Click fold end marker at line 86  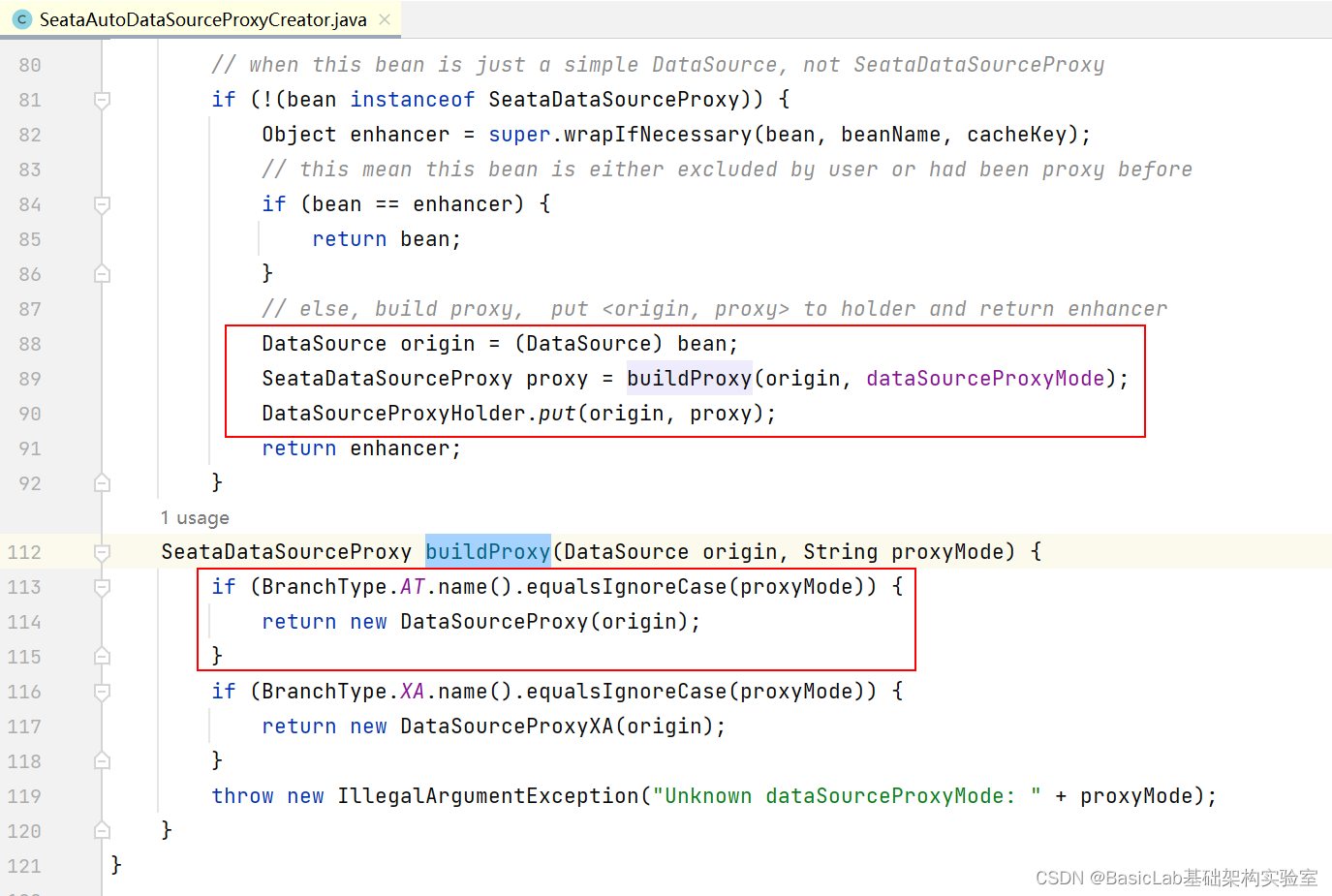click(102, 274)
